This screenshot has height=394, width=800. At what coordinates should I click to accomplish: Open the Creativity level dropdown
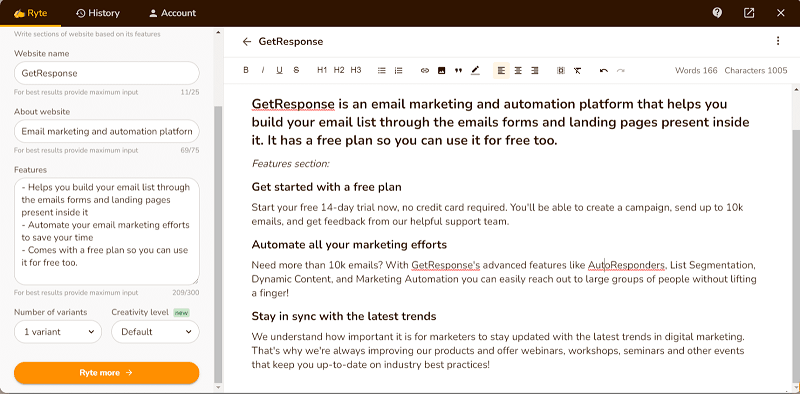coord(155,332)
